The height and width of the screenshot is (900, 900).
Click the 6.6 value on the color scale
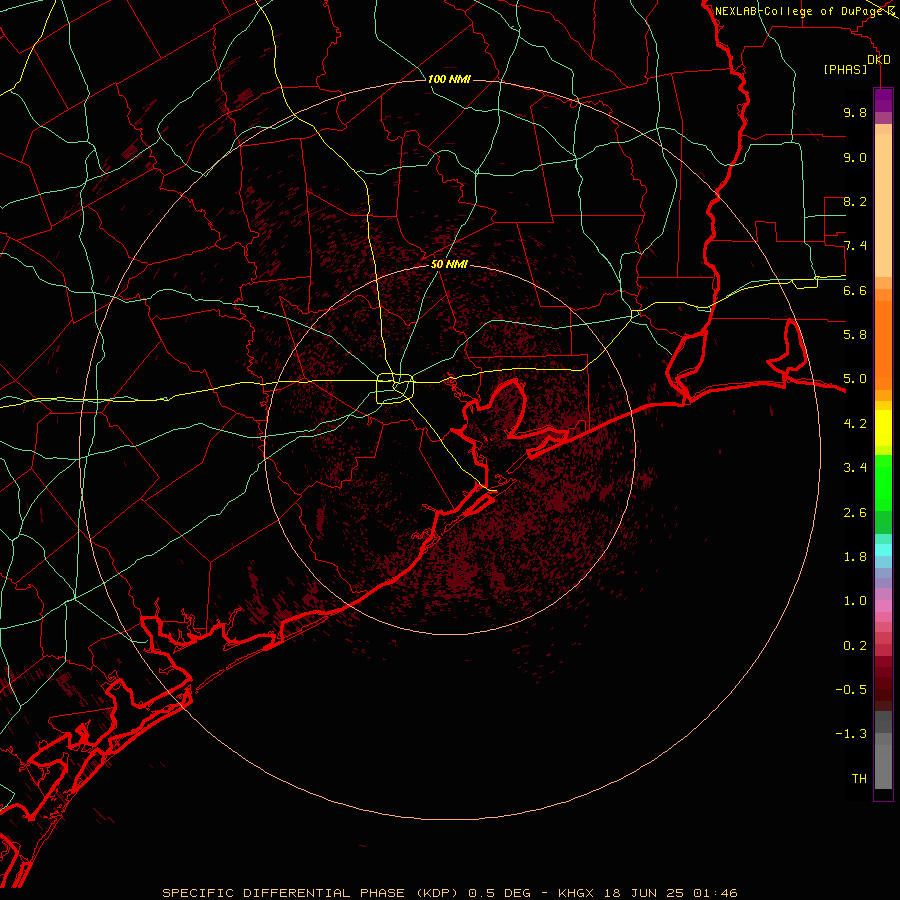(x=855, y=290)
